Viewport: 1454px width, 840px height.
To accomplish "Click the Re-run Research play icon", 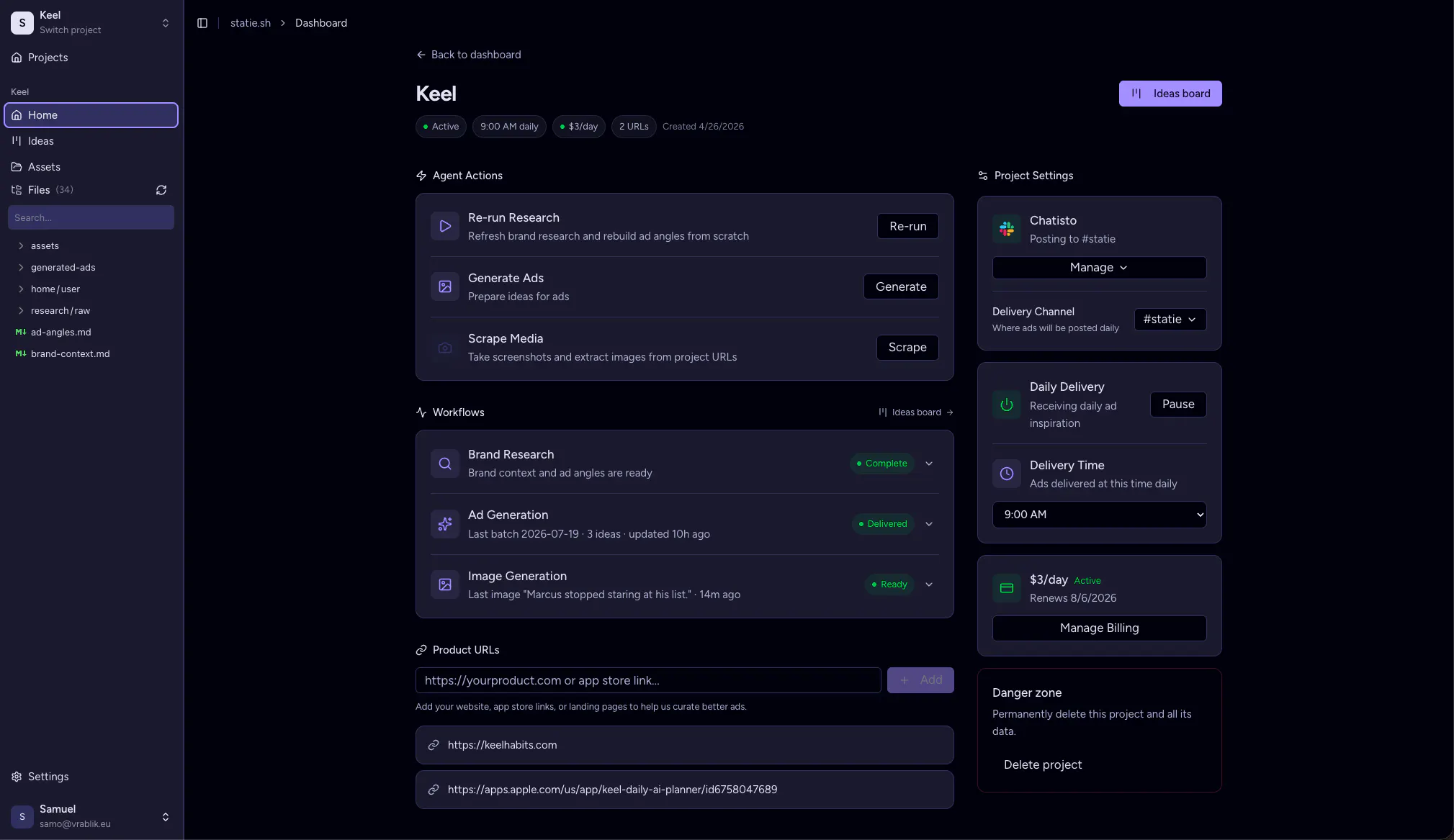I will [445, 226].
